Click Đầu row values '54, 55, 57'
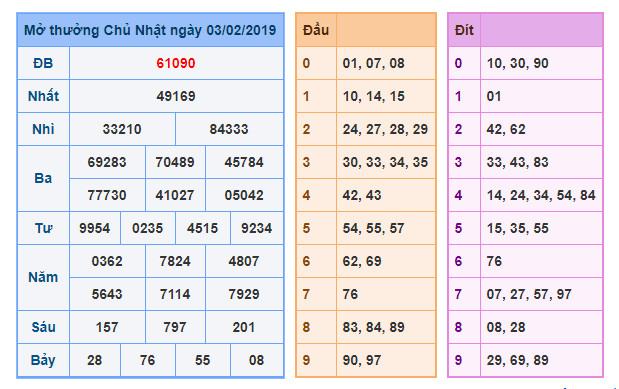This screenshot has height=389, width=619. click(373, 228)
